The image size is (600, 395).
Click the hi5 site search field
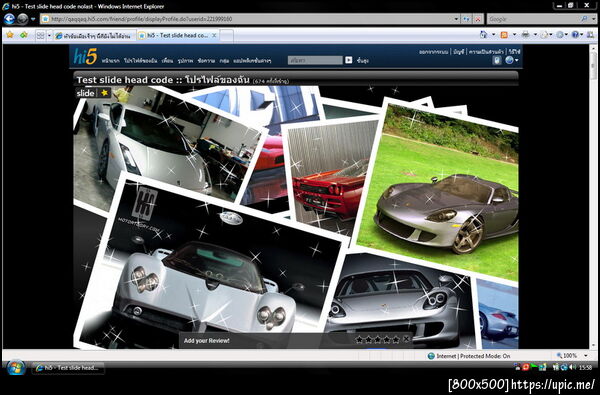(x=315, y=60)
